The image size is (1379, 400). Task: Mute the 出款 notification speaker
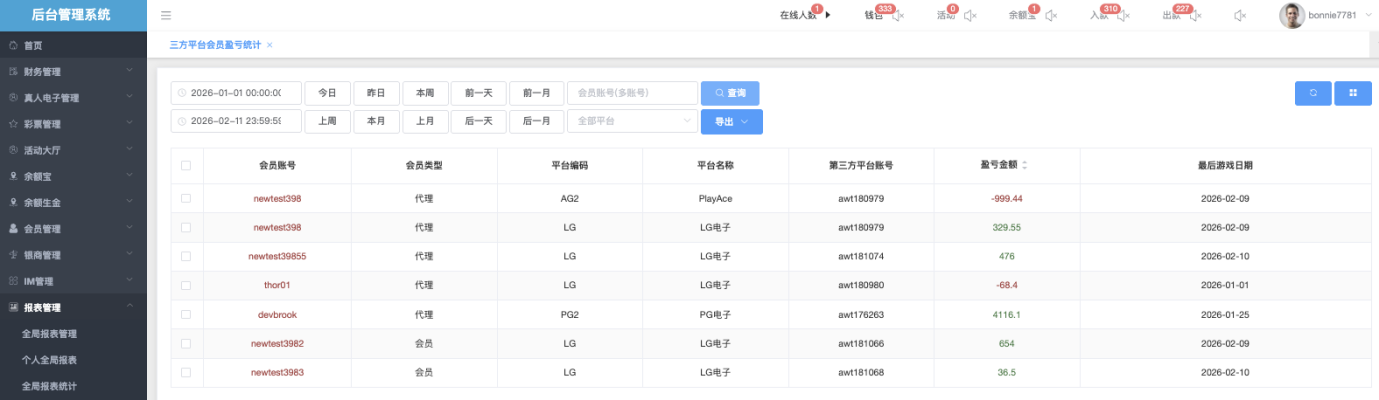tap(1197, 15)
